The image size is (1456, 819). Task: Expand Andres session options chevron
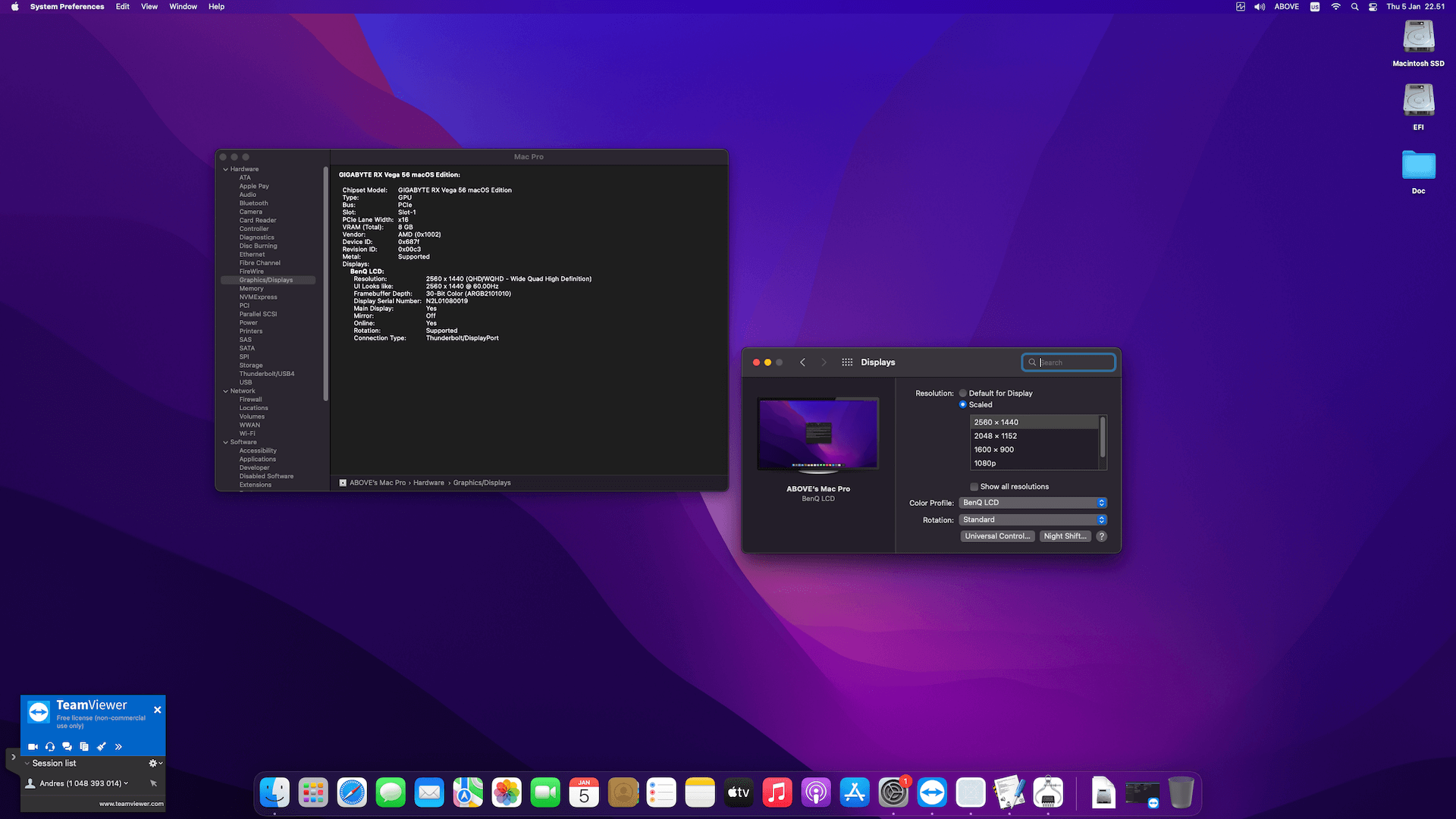click(x=126, y=783)
